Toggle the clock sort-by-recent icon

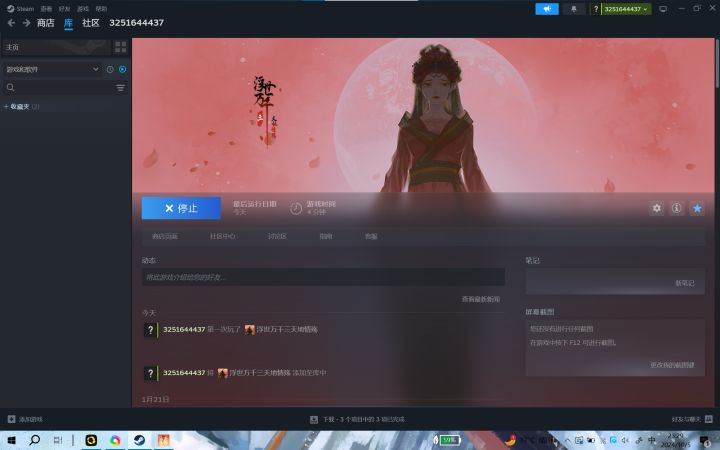click(110, 69)
